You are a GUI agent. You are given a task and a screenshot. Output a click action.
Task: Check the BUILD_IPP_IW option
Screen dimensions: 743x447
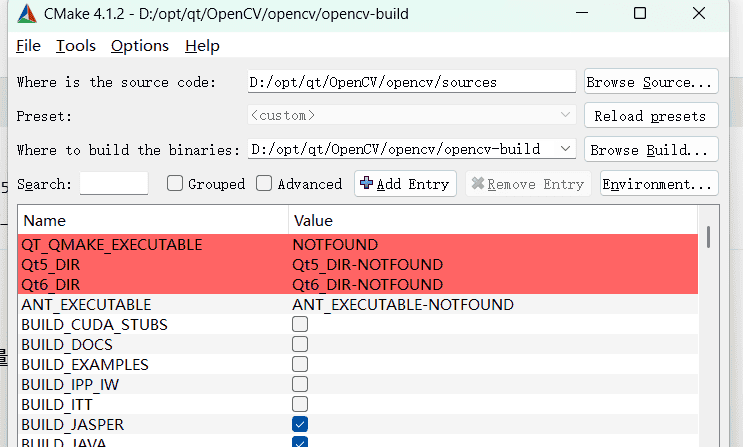coord(300,384)
